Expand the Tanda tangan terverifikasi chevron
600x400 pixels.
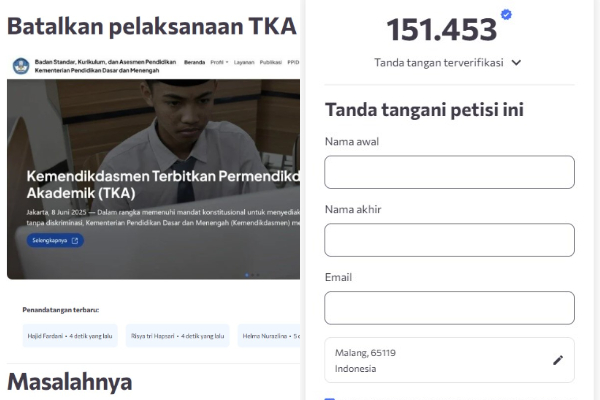click(x=516, y=62)
